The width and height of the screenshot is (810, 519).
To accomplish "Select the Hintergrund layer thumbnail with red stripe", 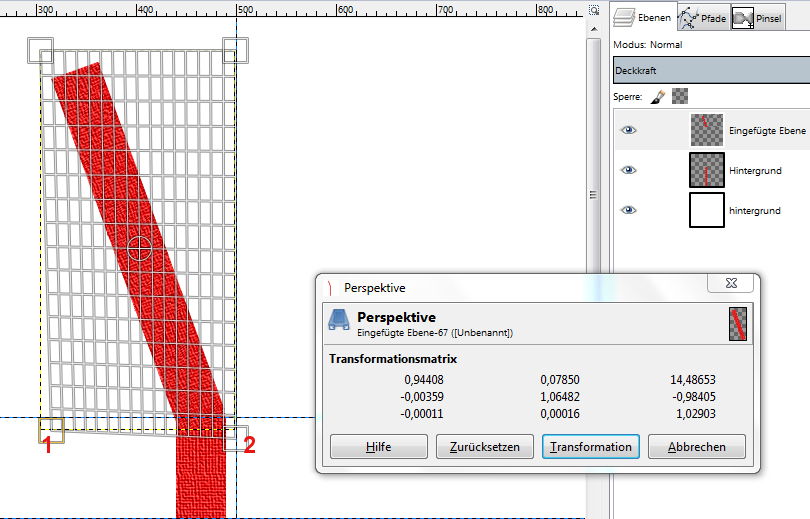I will click(x=707, y=170).
